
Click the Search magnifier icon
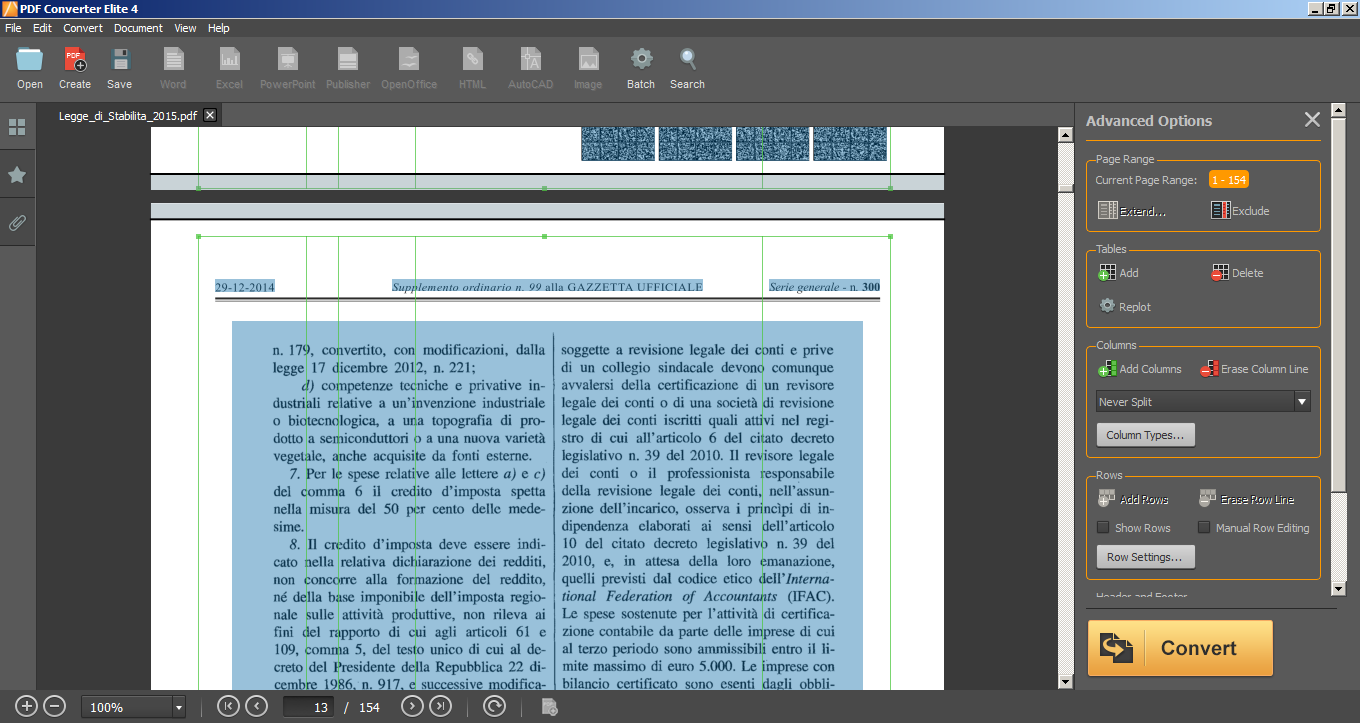click(688, 60)
